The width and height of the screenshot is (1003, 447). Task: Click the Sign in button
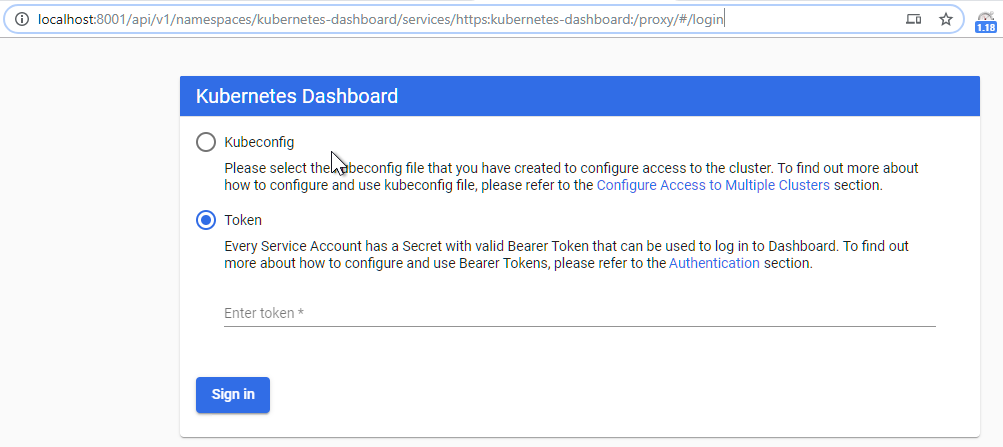pos(233,395)
